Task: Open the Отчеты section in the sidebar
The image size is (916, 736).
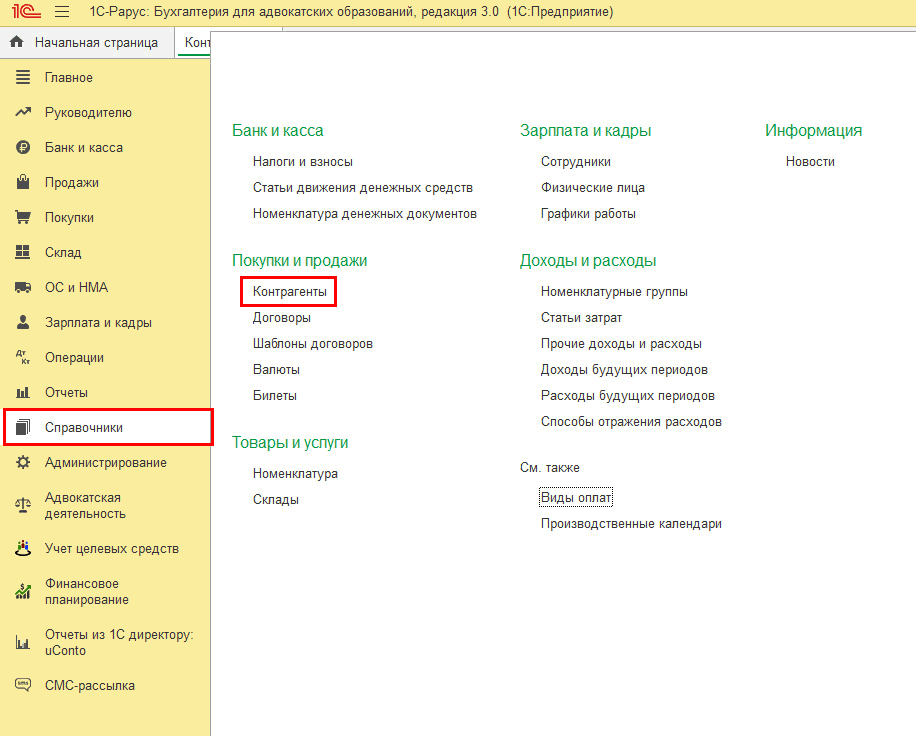Action: point(66,393)
